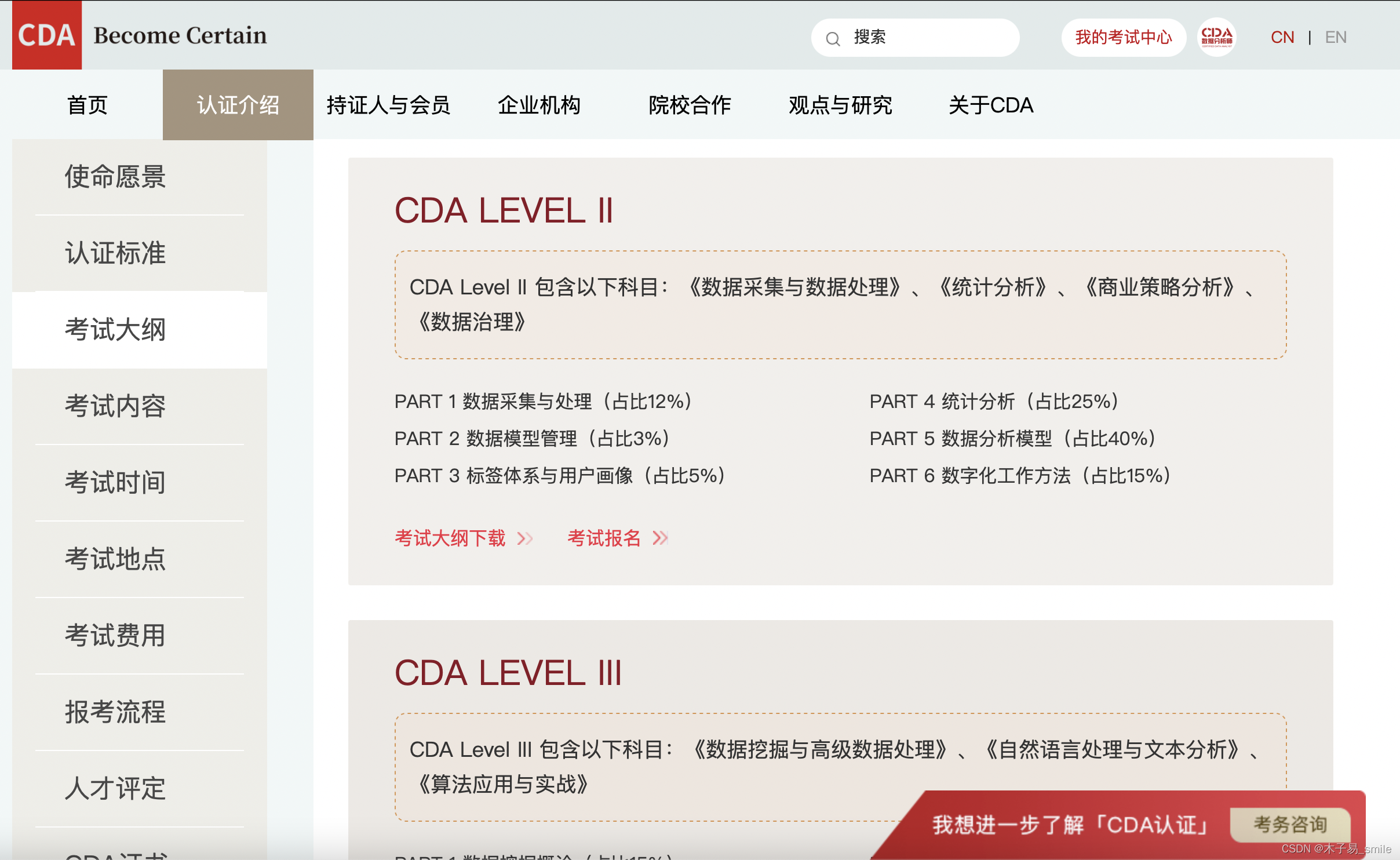
Task: Click the double-chevron after 考试大纲下载
Action: coord(525,538)
